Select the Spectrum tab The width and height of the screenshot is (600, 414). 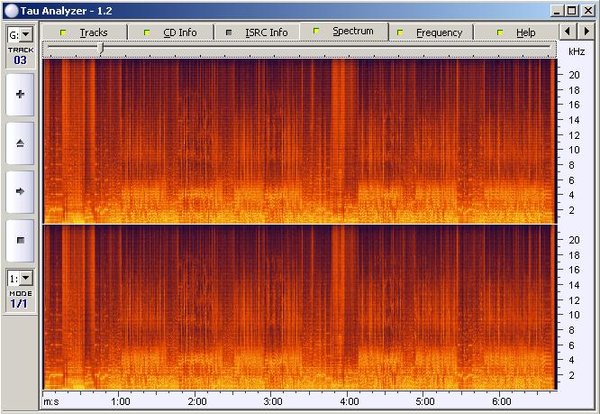coord(344,31)
